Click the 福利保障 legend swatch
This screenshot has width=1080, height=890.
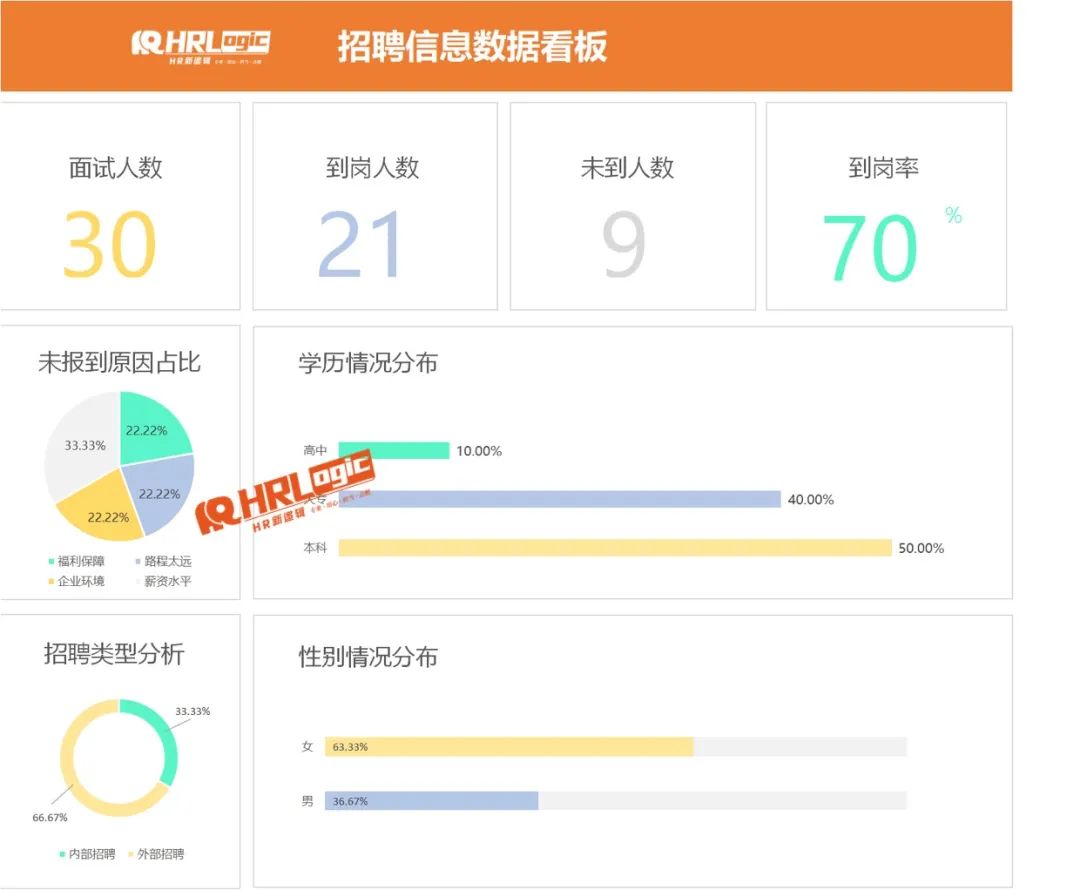tap(51, 561)
